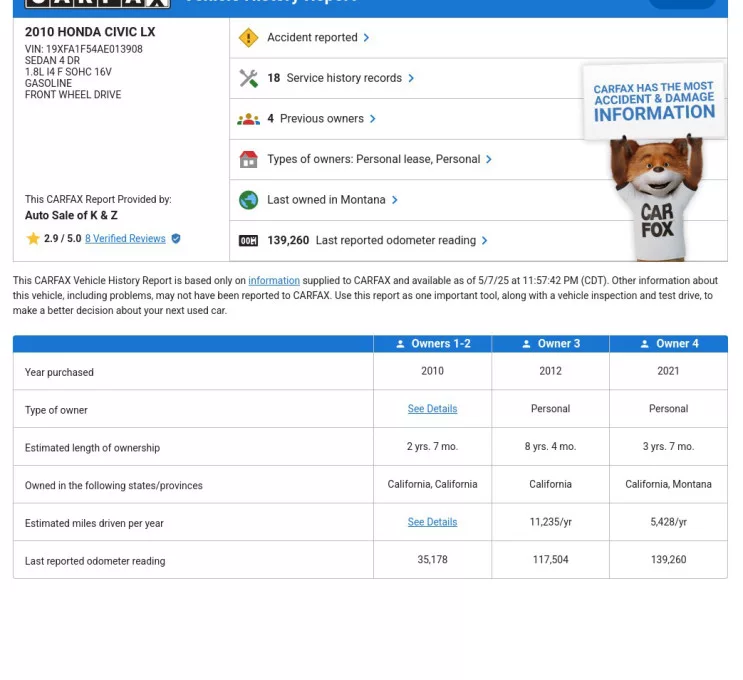This screenshot has height=680, width=743.
Task: Click the globe Last owned icon
Action: point(249,200)
